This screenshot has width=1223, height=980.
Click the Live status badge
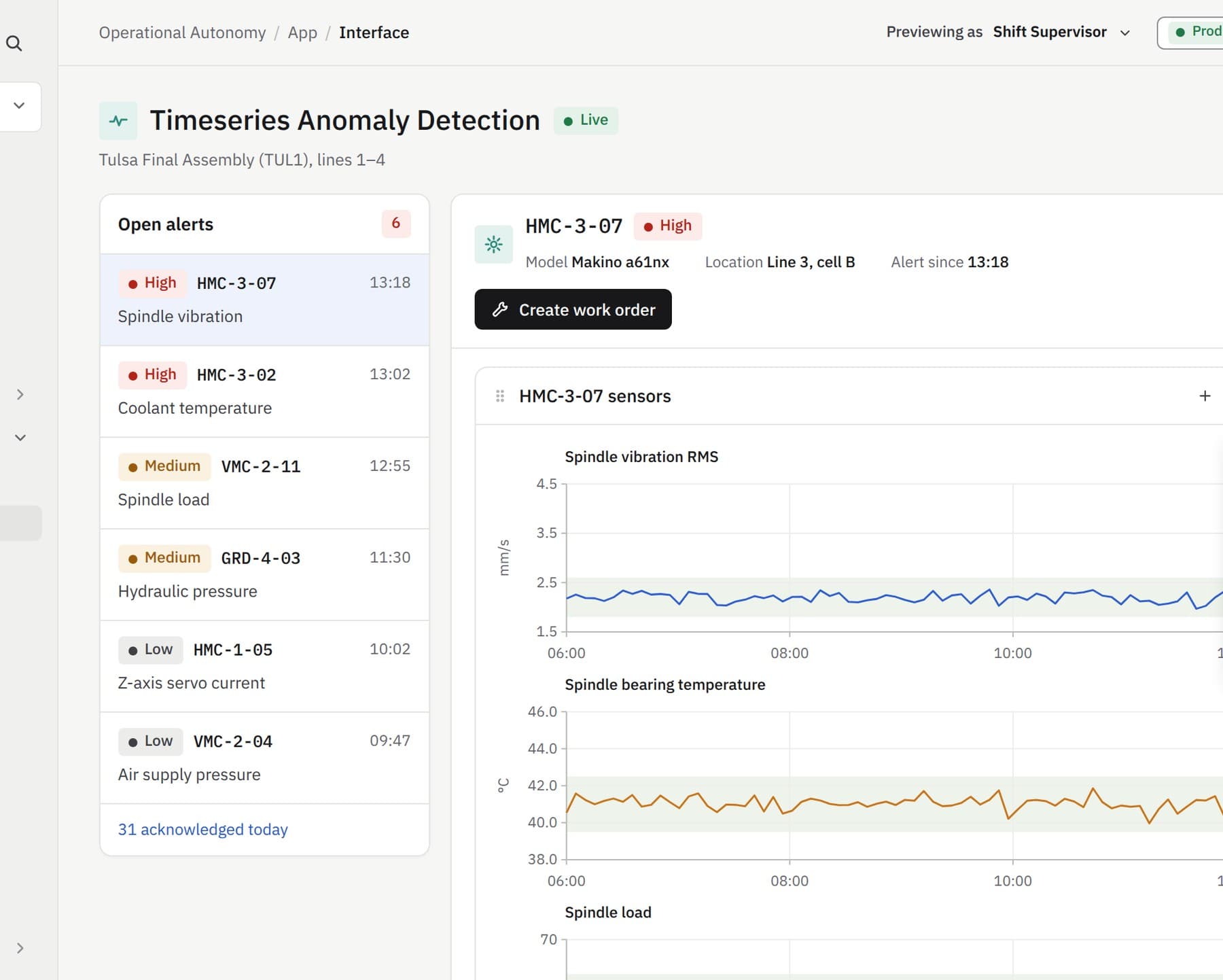coord(586,120)
